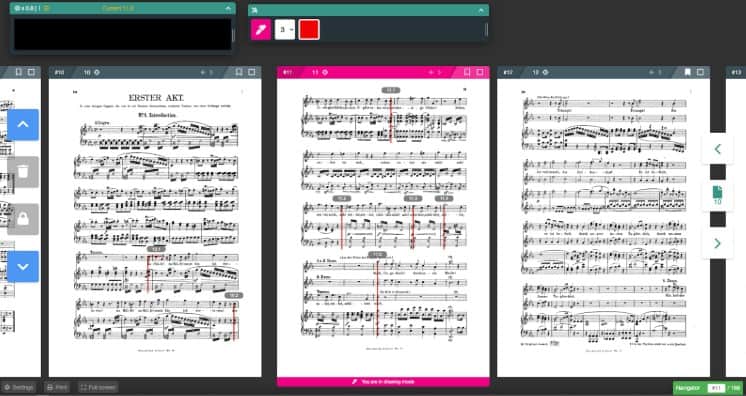Click the plus icon in page #12 header
The image size is (746, 396).
651,72
